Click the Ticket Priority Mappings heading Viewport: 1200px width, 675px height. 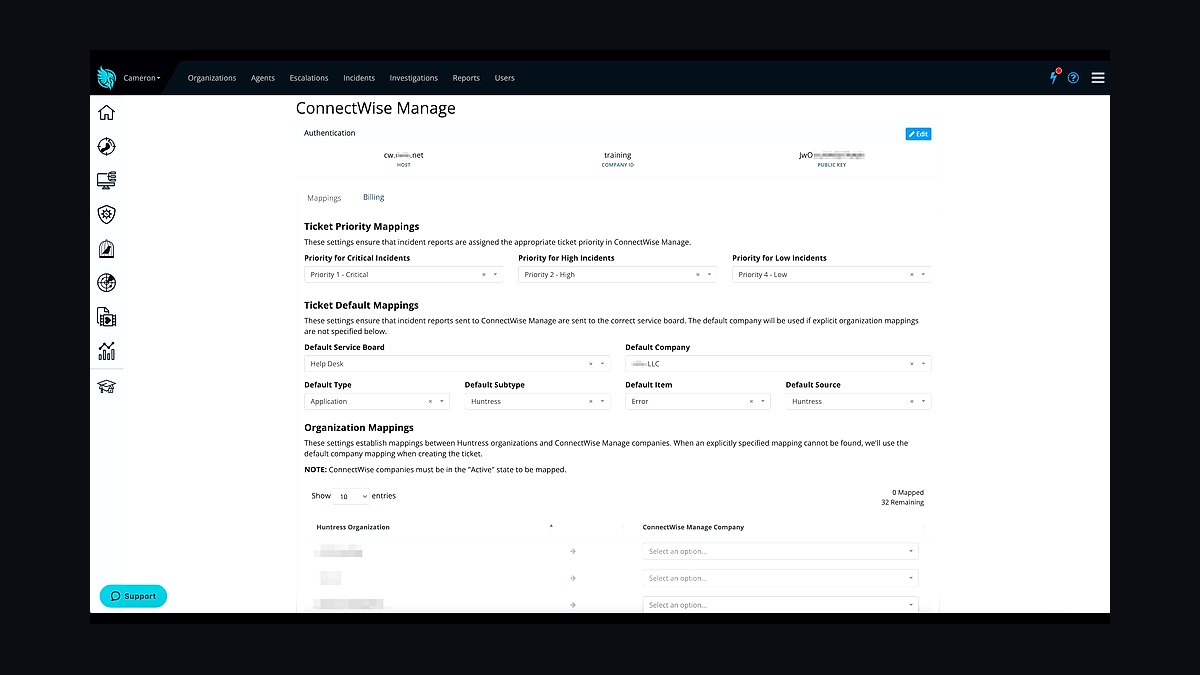point(362,227)
